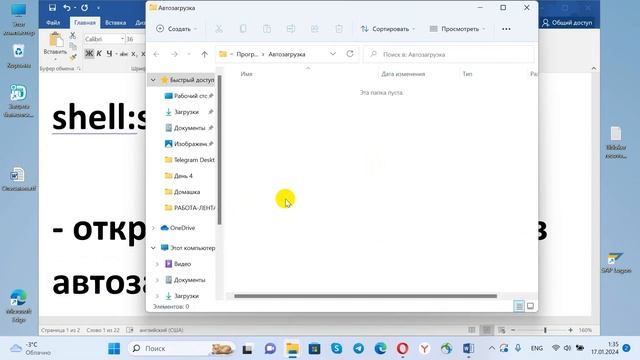Click the Cut scissors icon in Explorer toolbar
The height and width of the screenshot is (360, 640).
pyautogui.click(x=219, y=29)
